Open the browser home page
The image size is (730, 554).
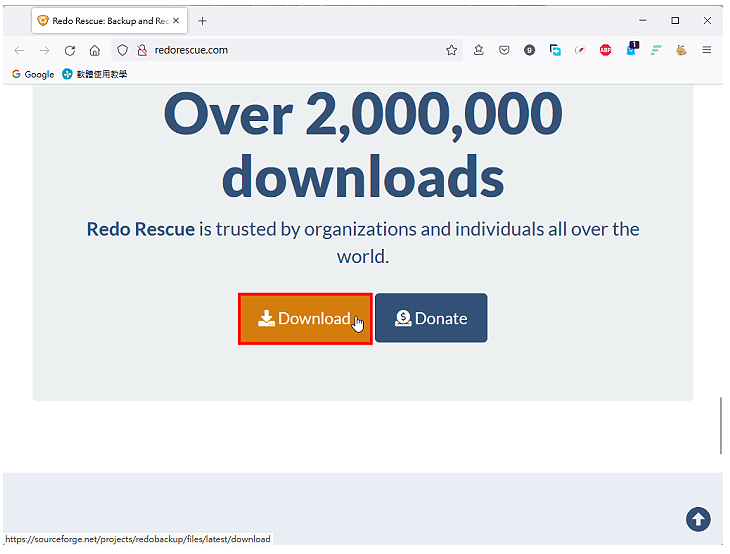click(95, 50)
